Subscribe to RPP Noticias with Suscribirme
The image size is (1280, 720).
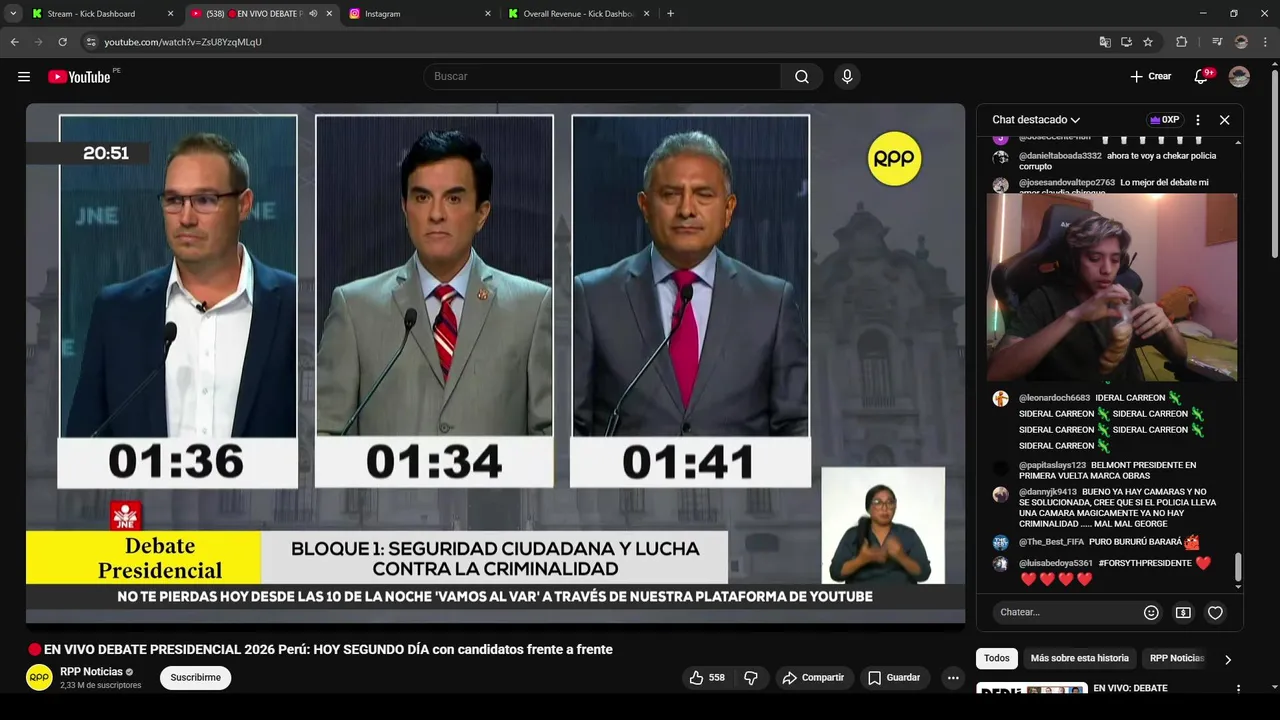point(195,678)
